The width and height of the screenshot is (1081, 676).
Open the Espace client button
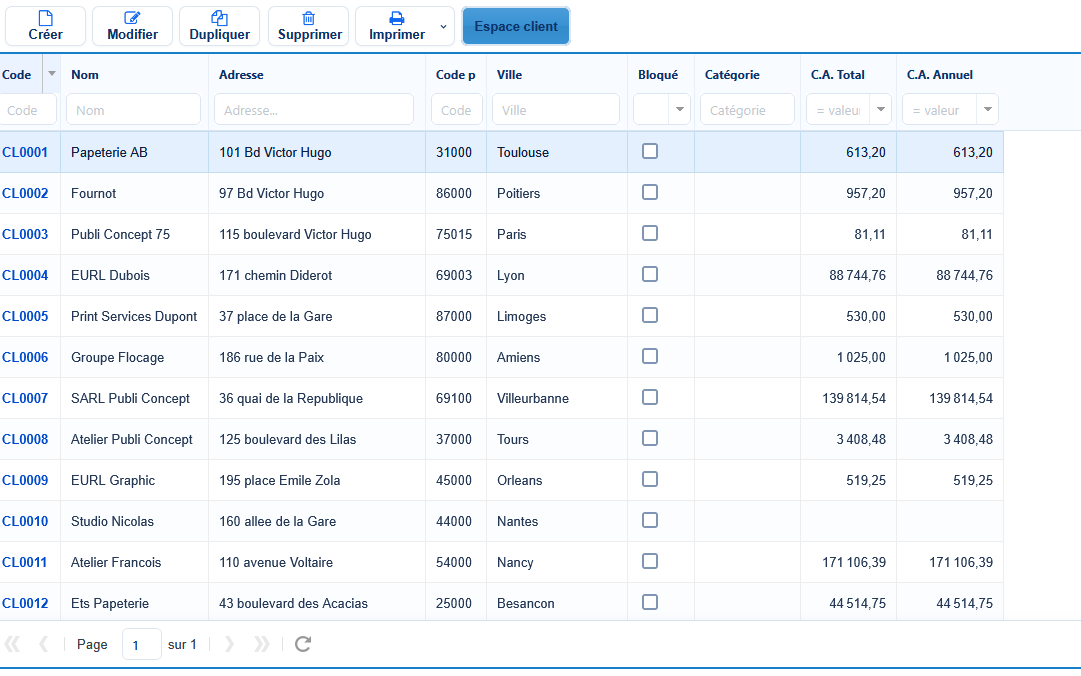pos(516,26)
